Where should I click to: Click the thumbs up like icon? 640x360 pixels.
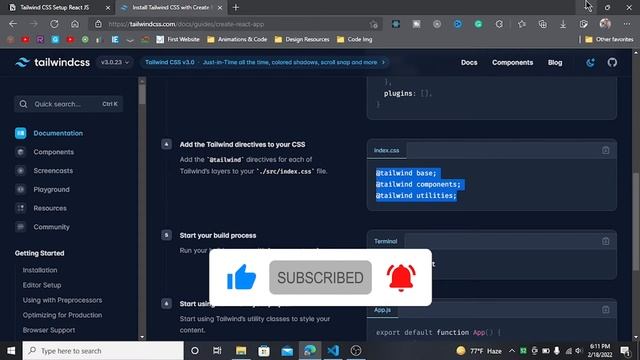point(241,277)
